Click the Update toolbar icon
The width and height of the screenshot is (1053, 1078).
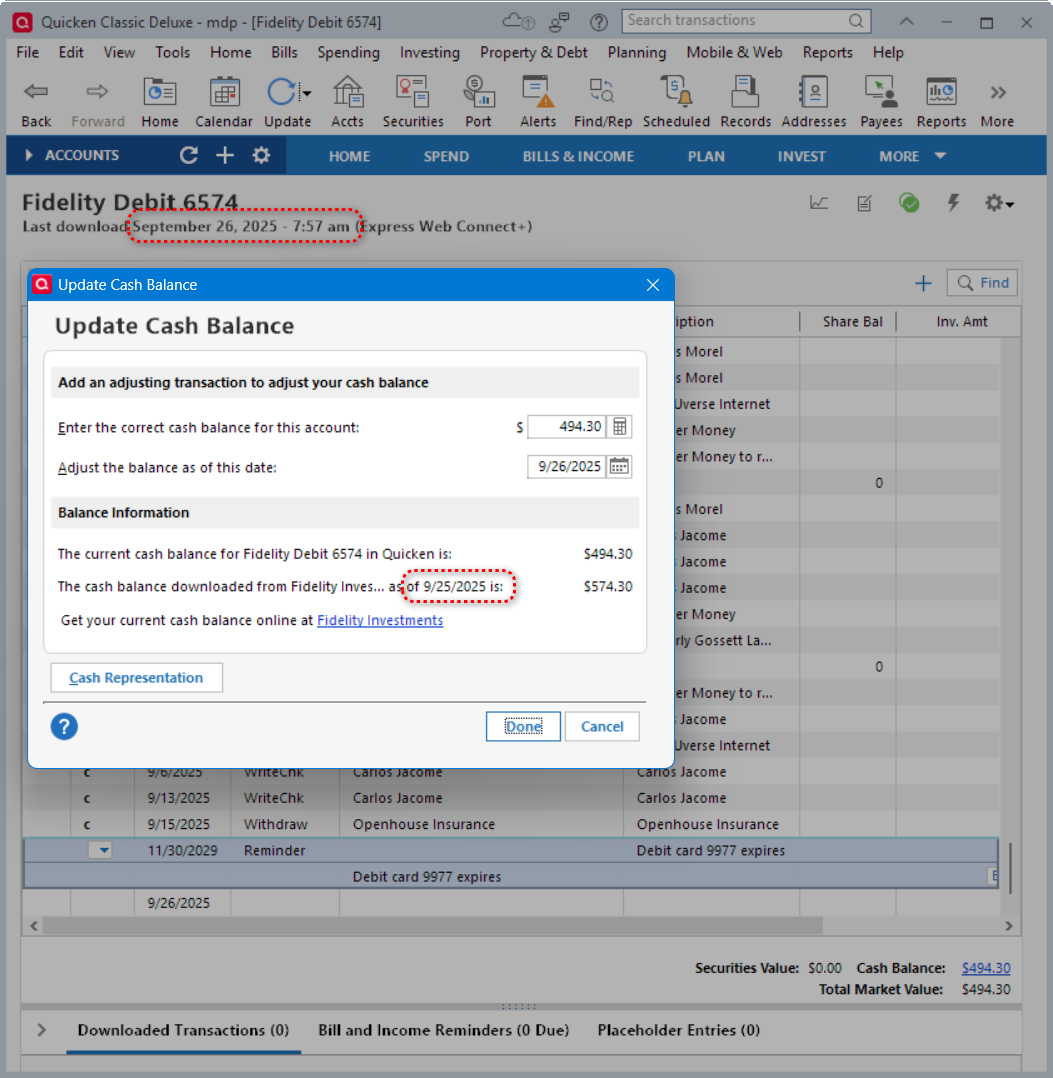tap(281, 92)
